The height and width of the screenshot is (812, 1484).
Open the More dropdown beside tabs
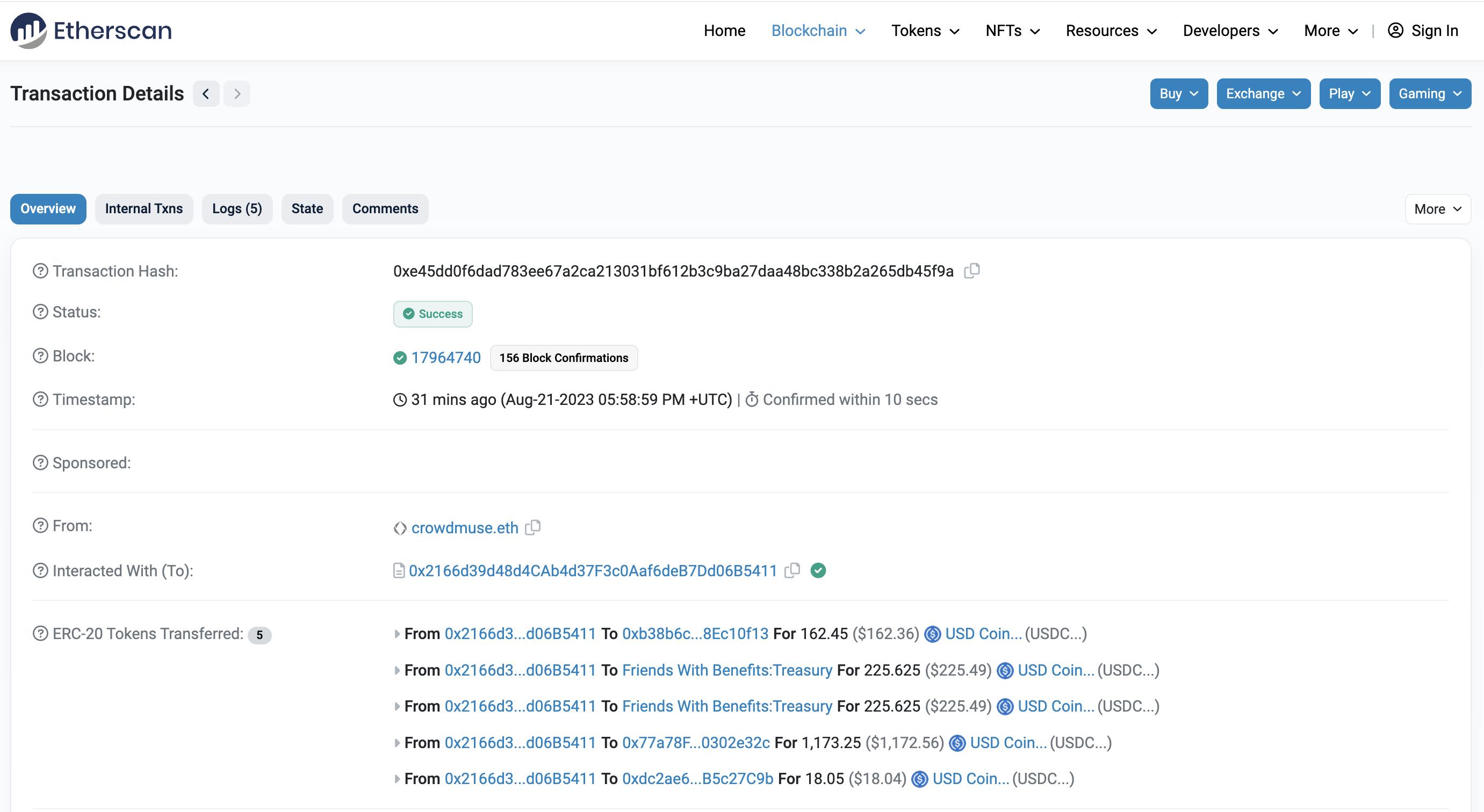coord(1437,209)
